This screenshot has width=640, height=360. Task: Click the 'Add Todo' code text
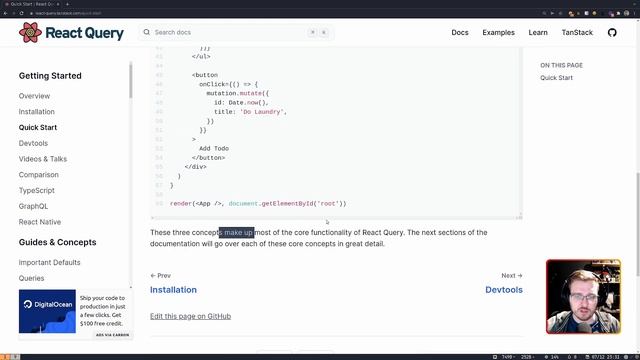coord(214,149)
